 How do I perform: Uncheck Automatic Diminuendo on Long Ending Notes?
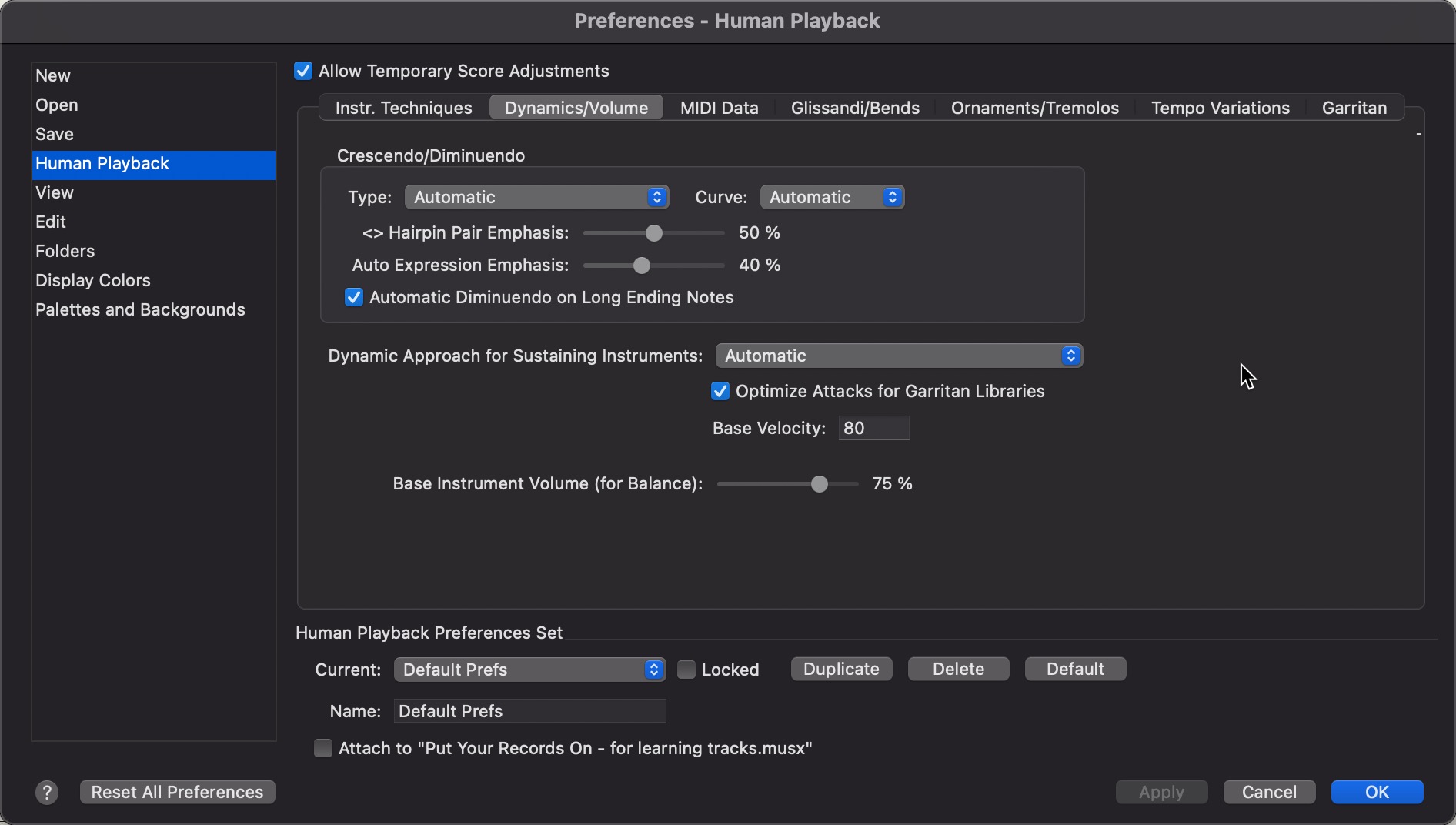[x=354, y=298]
